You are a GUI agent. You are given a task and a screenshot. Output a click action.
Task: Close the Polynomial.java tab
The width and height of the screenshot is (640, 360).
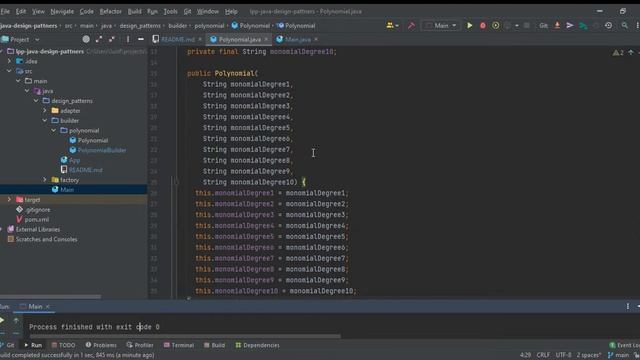[x=266, y=40]
